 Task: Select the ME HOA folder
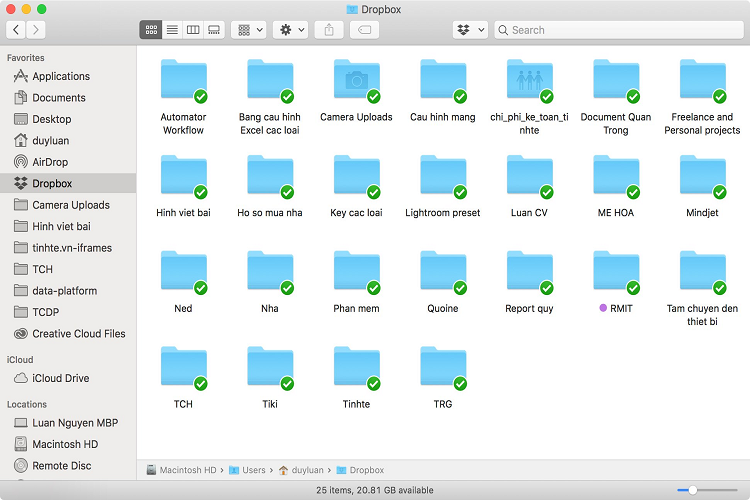(x=617, y=176)
